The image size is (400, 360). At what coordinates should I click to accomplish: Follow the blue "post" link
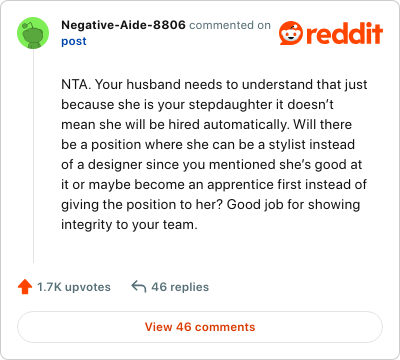pos(74,41)
